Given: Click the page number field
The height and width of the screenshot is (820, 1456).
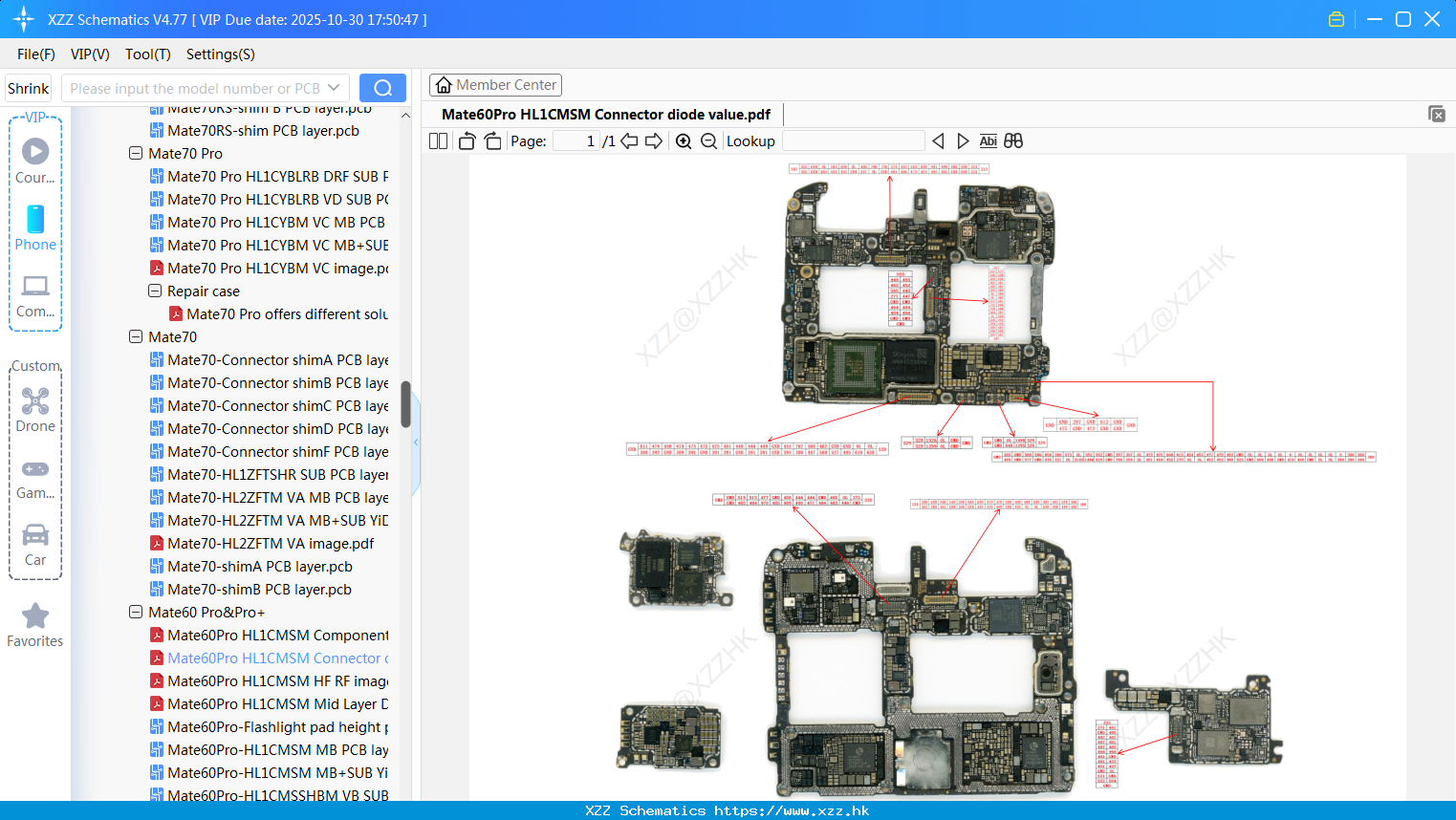Looking at the screenshot, I should point(576,141).
